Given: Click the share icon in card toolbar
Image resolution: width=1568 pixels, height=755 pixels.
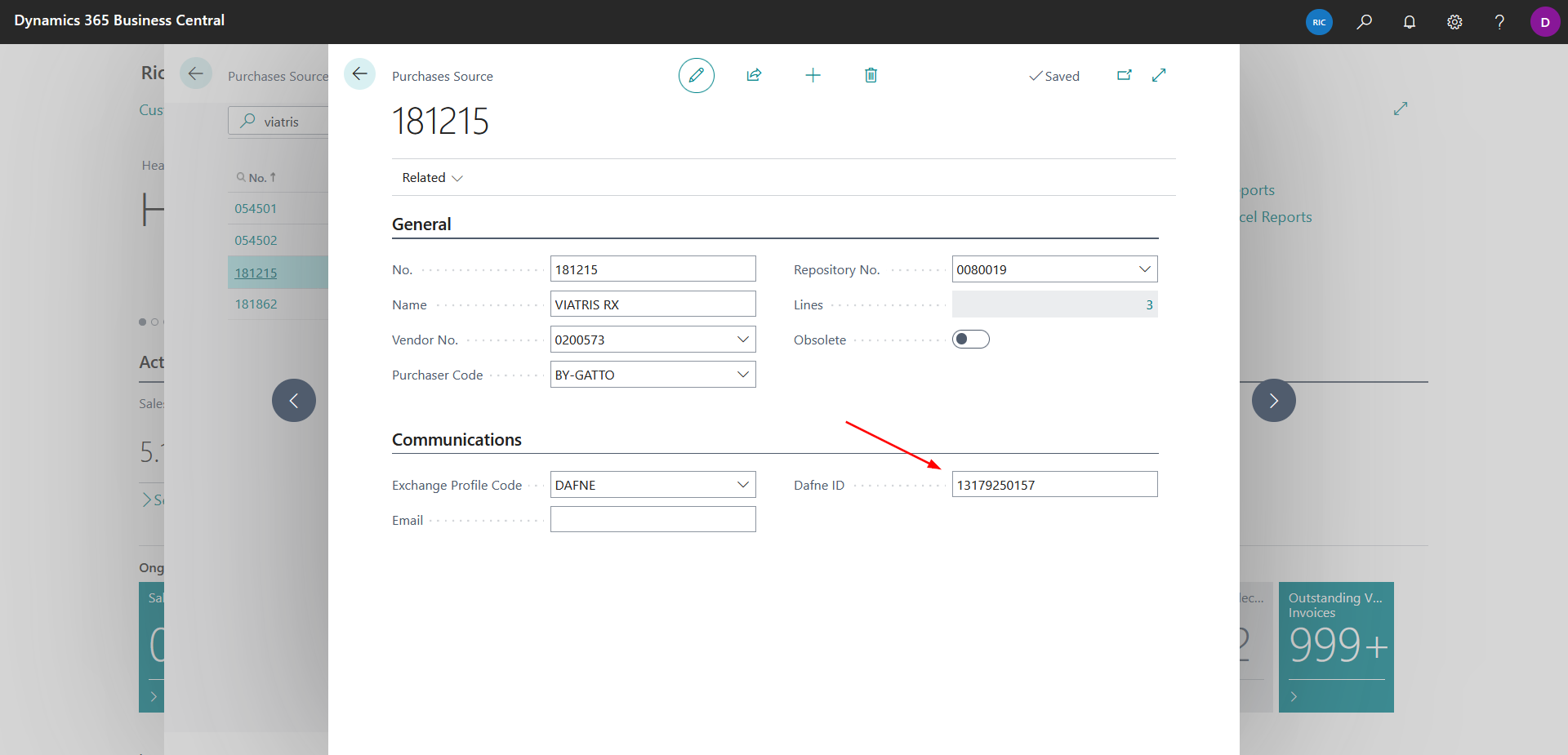Looking at the screenshot, I should 754,75.
